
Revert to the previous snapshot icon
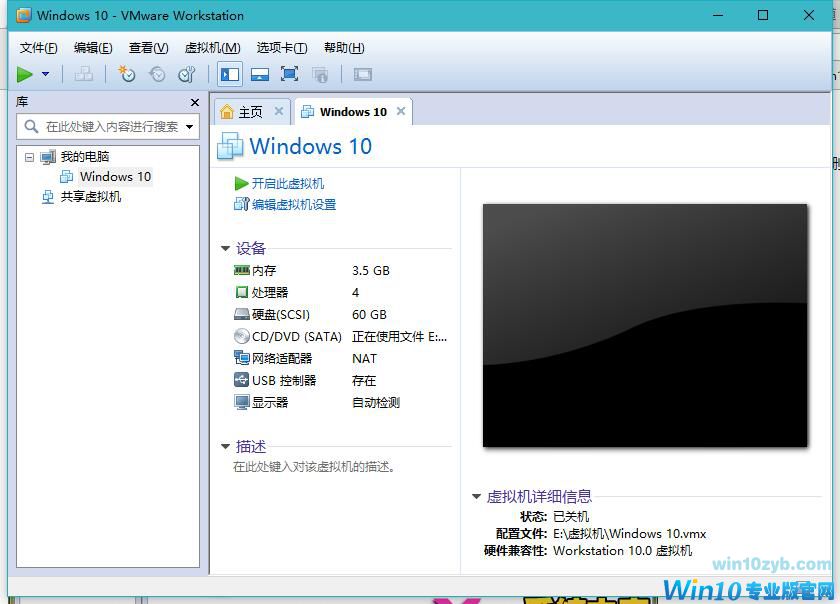coord(157,74)
